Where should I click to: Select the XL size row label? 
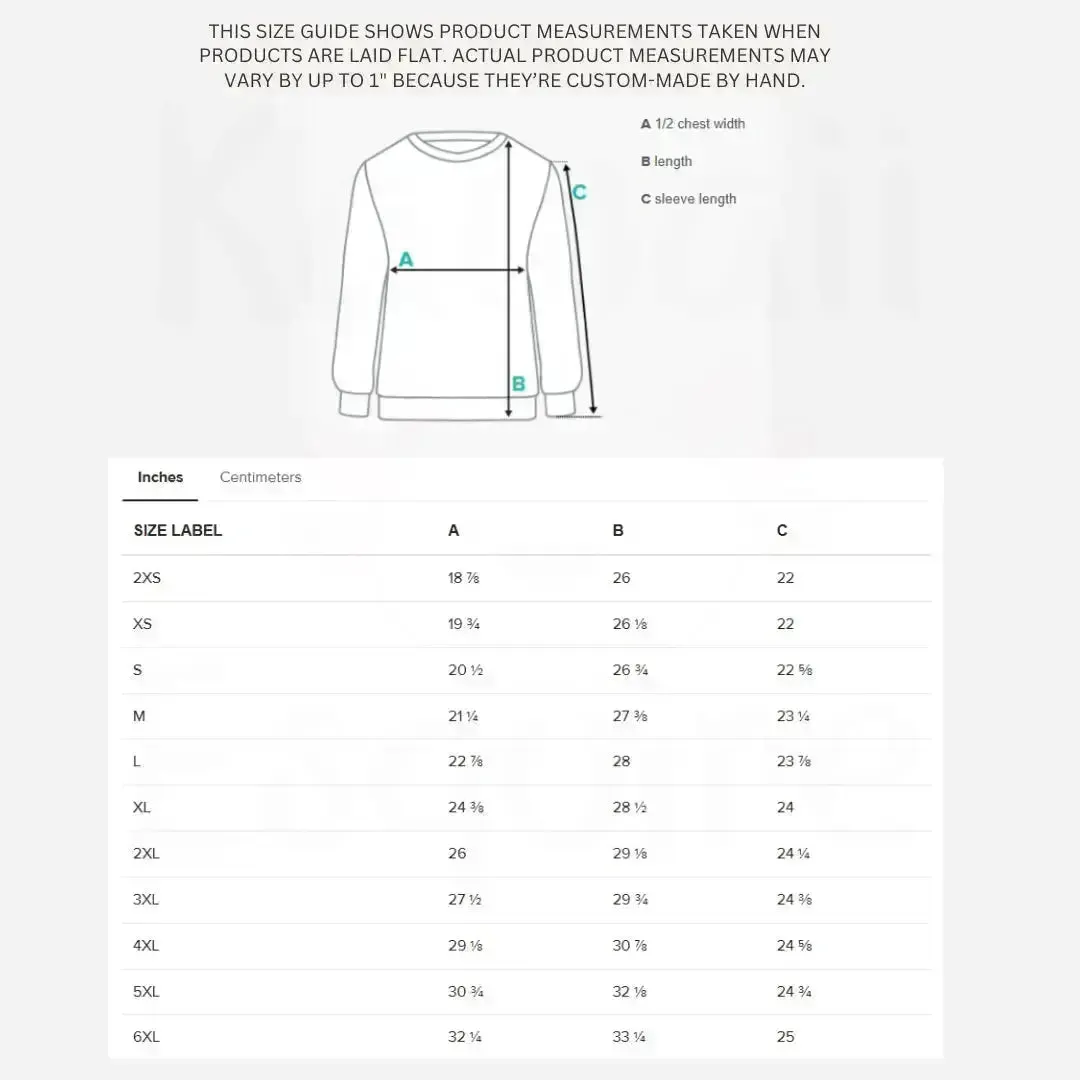pyautogui.click(x=142, y=807)
